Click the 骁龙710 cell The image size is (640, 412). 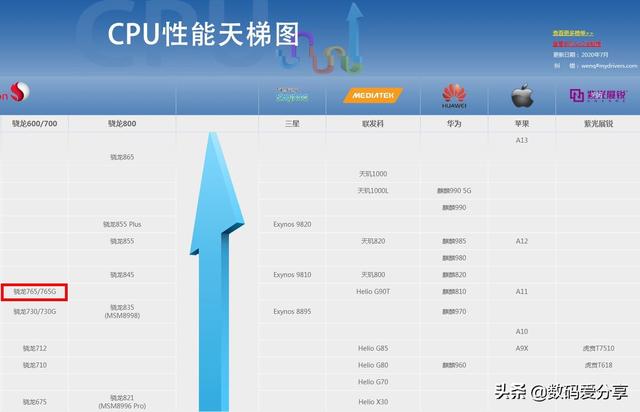34,365
